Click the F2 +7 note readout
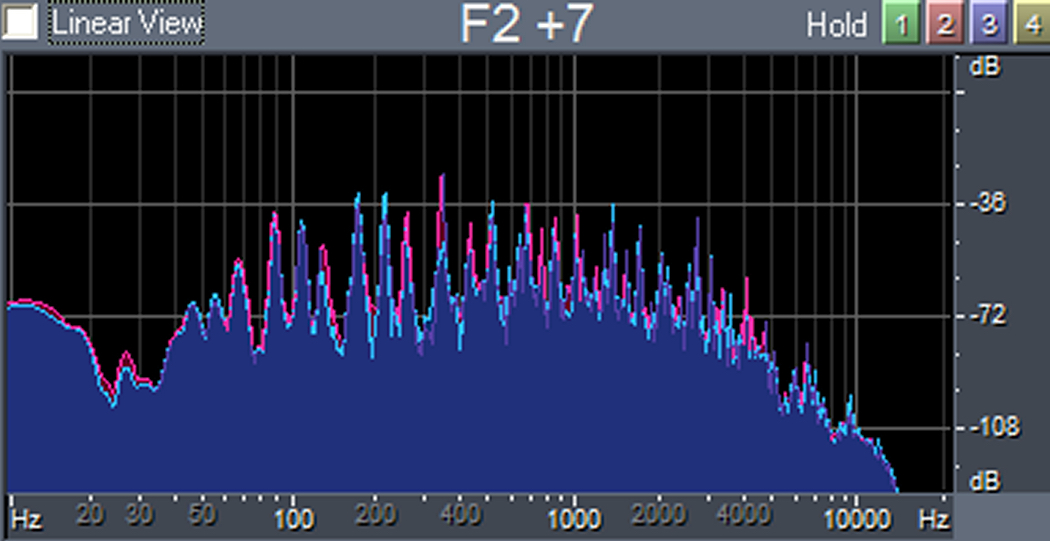This screenshot has height=541, width=1050. pos(526,24)
